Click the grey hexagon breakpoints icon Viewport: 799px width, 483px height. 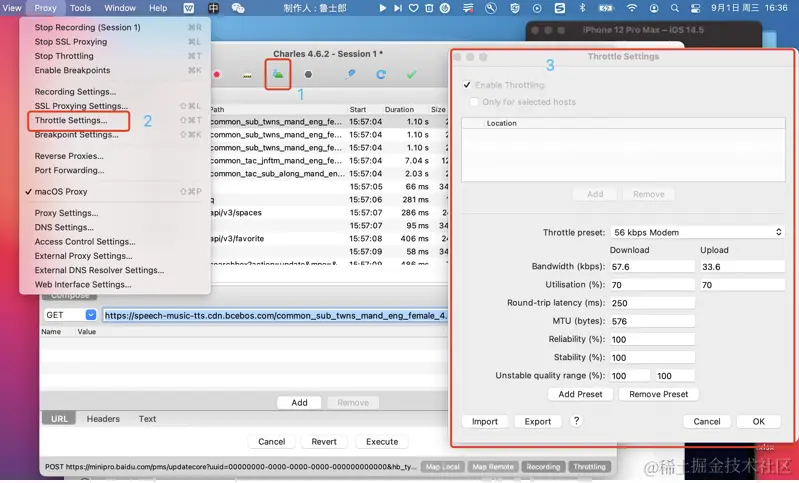[308, 74]
